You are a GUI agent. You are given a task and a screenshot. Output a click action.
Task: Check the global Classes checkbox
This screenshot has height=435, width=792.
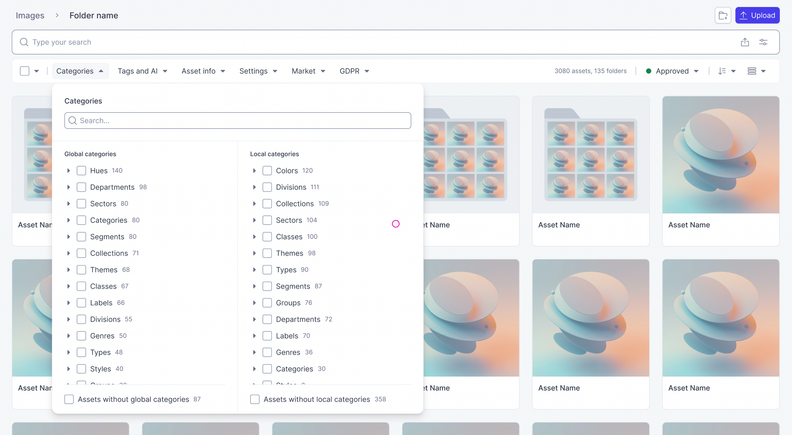81,286
